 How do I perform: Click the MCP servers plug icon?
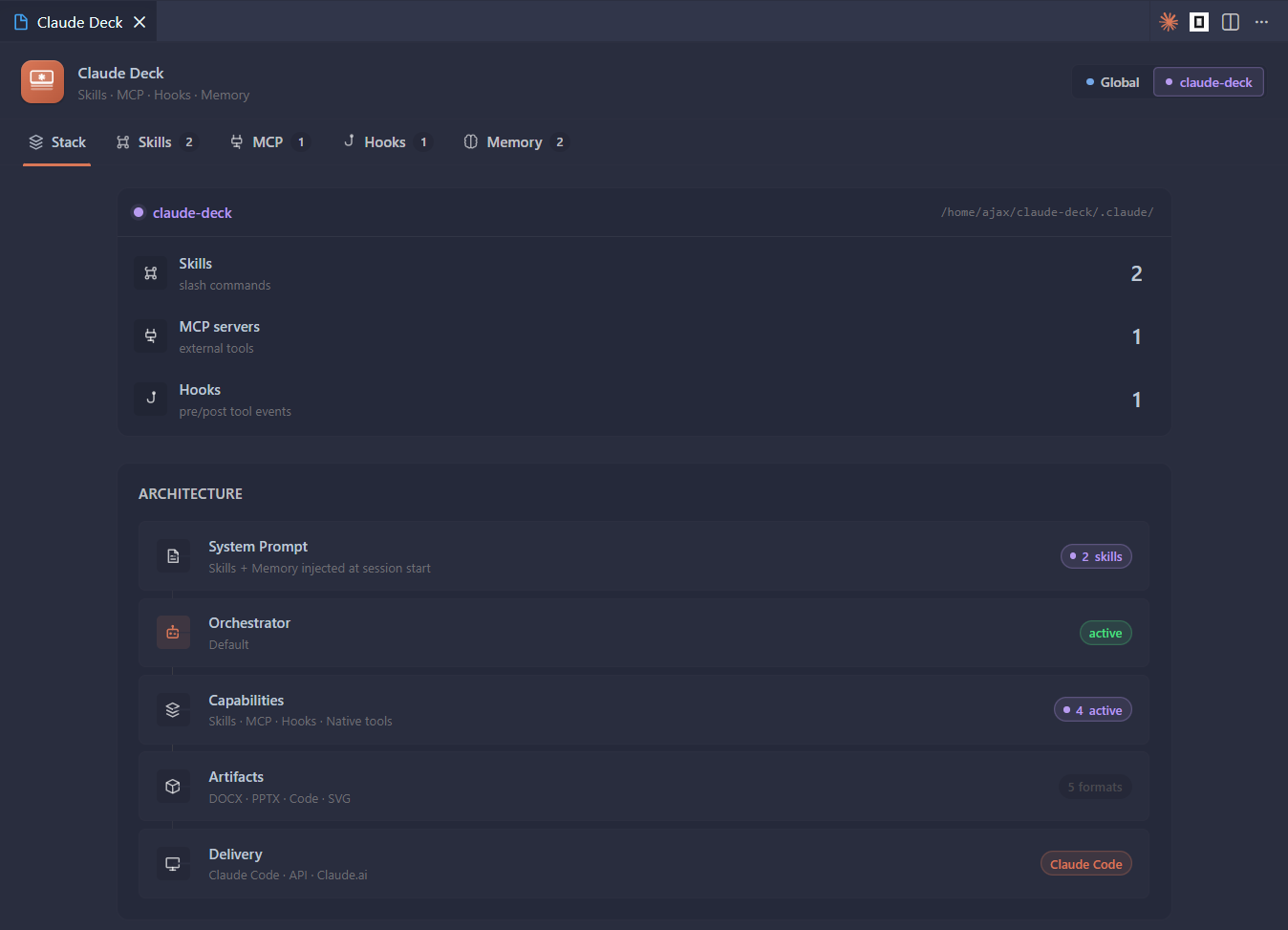click(151, 336)
